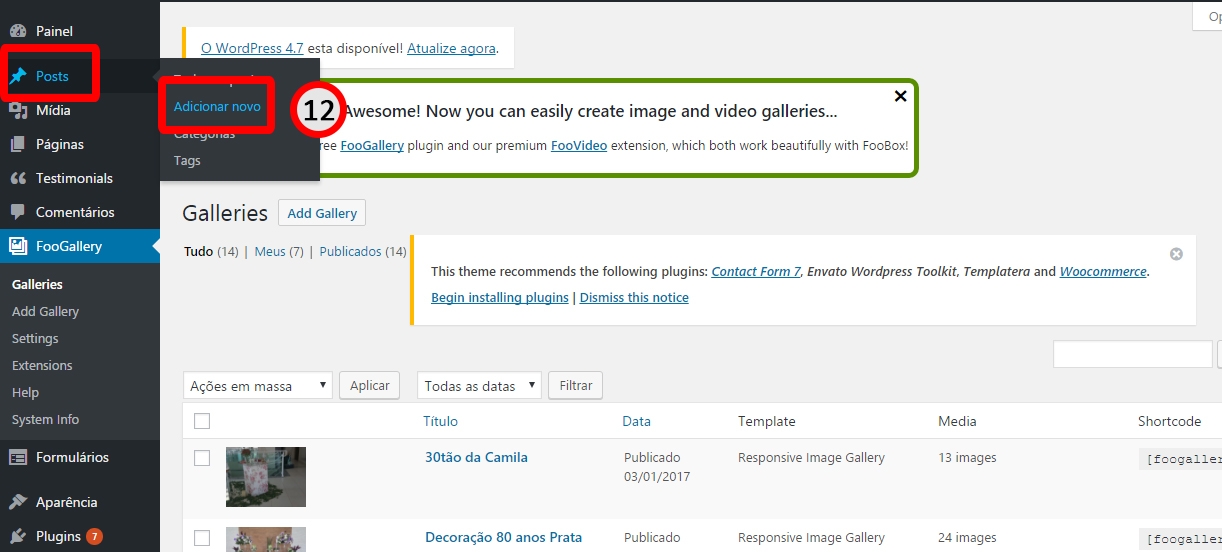
Task: Click the Decoração 80 anos Prata thumbnail
Action: tap(266, 540)
